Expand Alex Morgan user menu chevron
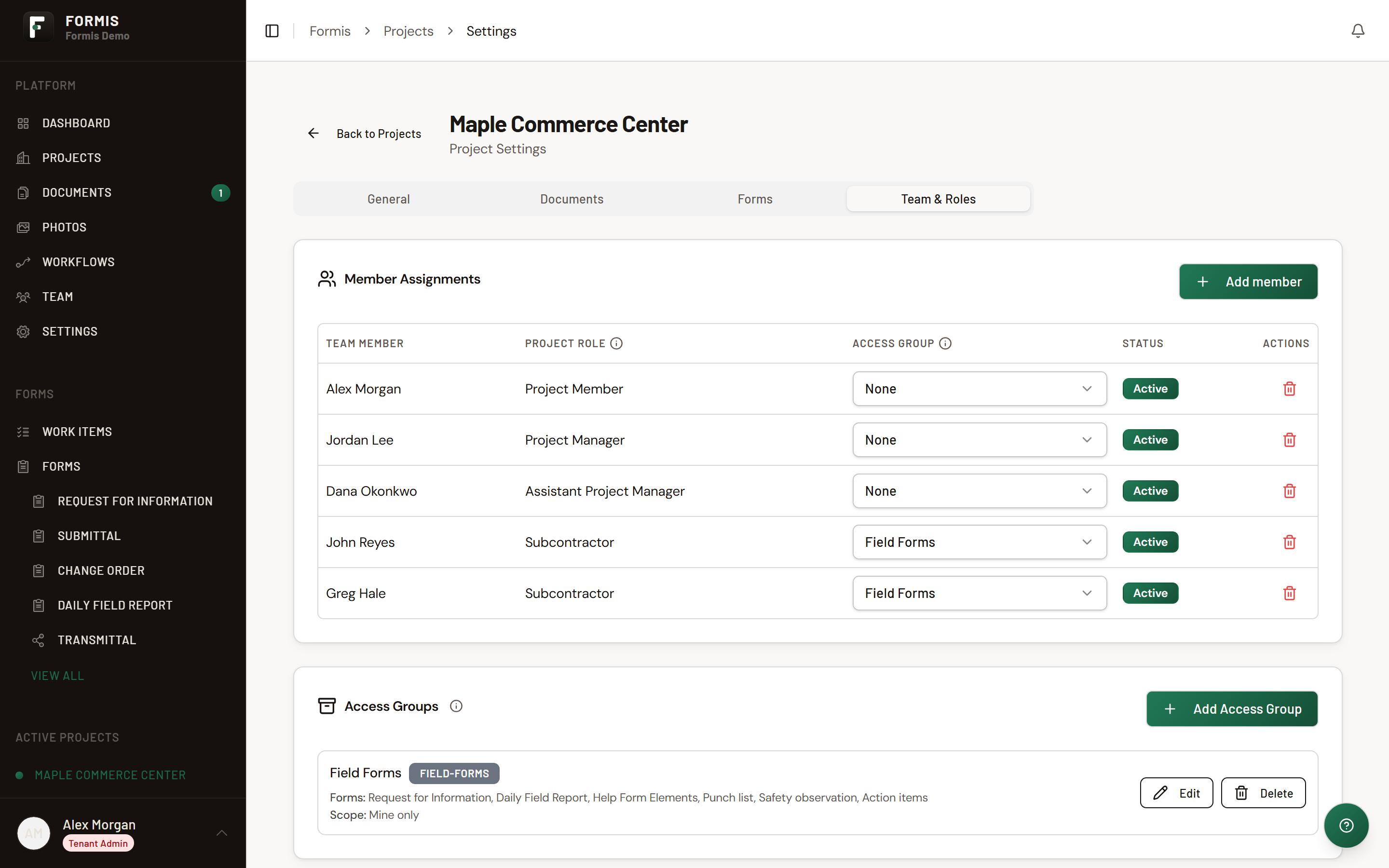 click(222, 833)
